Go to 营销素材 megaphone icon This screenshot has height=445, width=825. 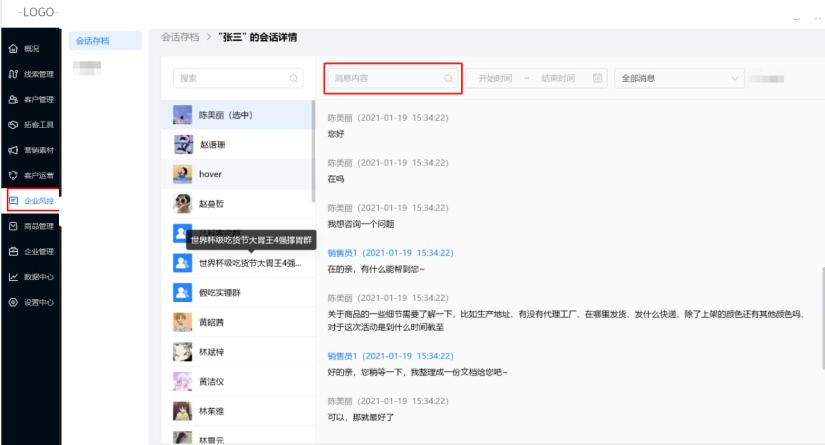[x=13, y=150]
